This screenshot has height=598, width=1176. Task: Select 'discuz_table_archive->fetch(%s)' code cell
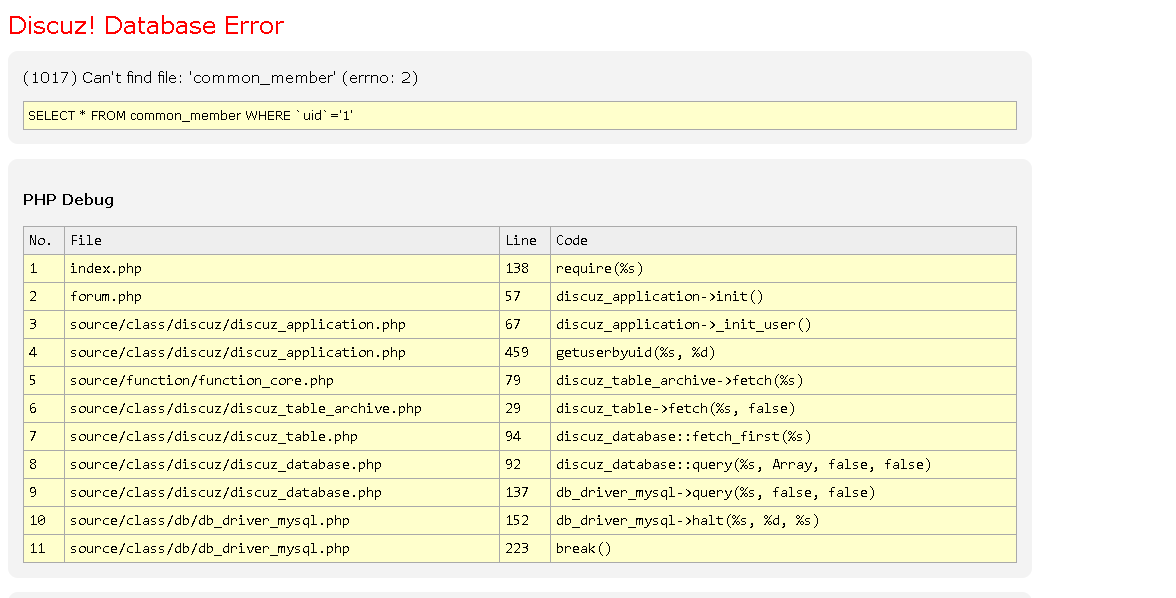[784, 380]
